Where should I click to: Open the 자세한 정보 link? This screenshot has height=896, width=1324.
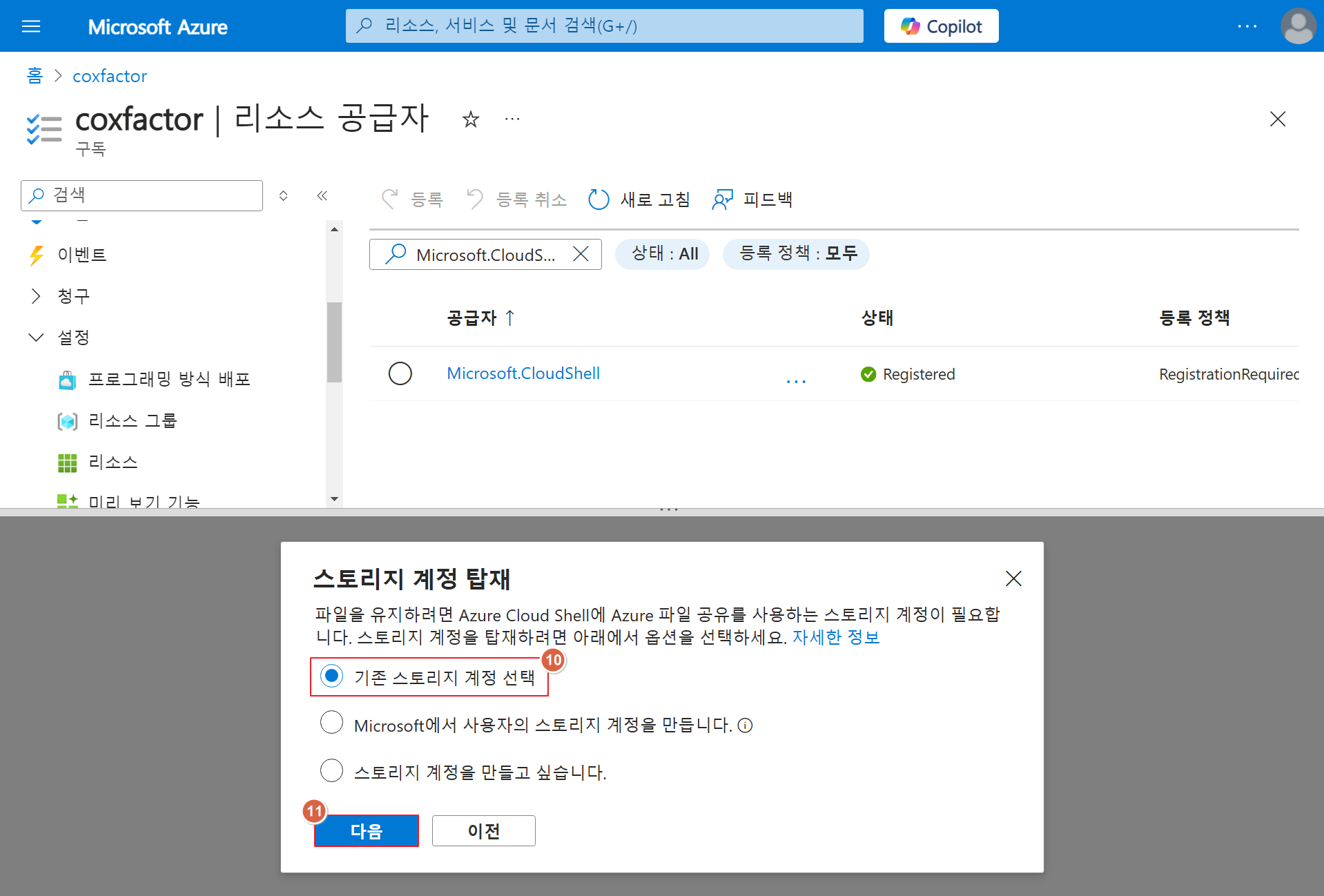(x=836, y=636)
